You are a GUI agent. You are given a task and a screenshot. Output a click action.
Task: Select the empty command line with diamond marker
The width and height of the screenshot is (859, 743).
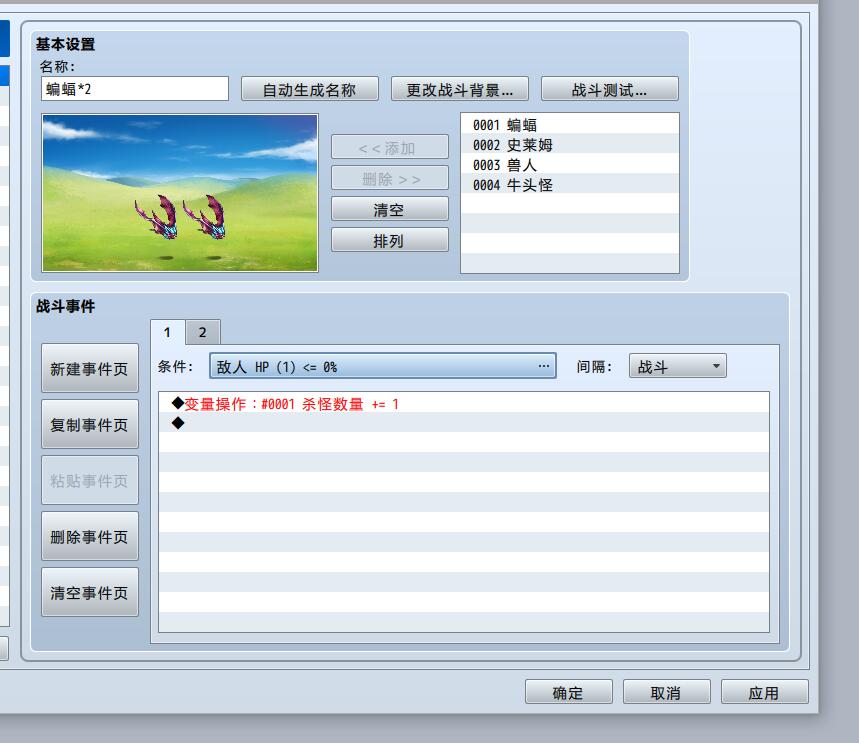tap(463, 423)
